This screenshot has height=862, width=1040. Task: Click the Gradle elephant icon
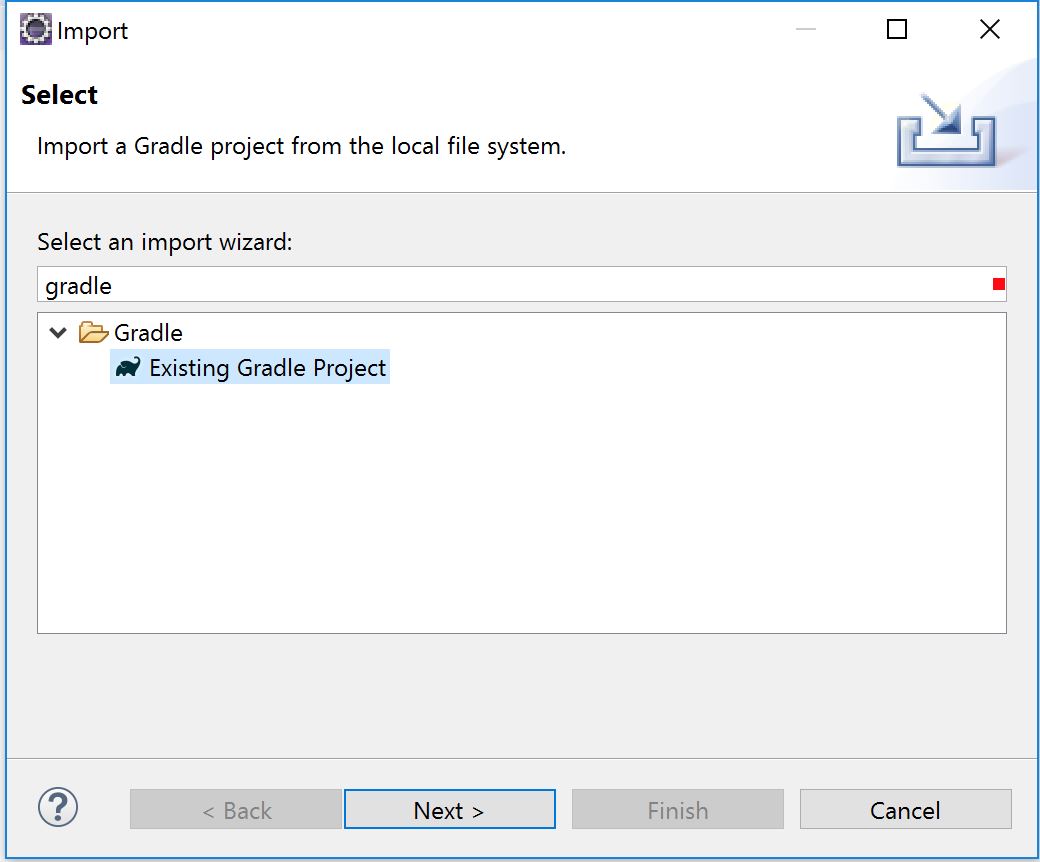click(127, 368)
